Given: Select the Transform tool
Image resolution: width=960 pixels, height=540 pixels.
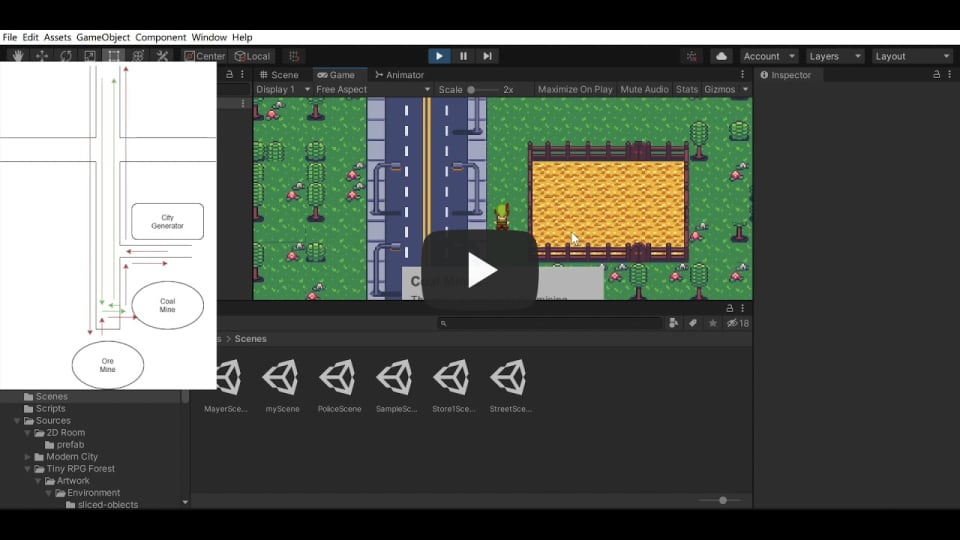Looking at the screenshot, I should [x=138, y=56].
